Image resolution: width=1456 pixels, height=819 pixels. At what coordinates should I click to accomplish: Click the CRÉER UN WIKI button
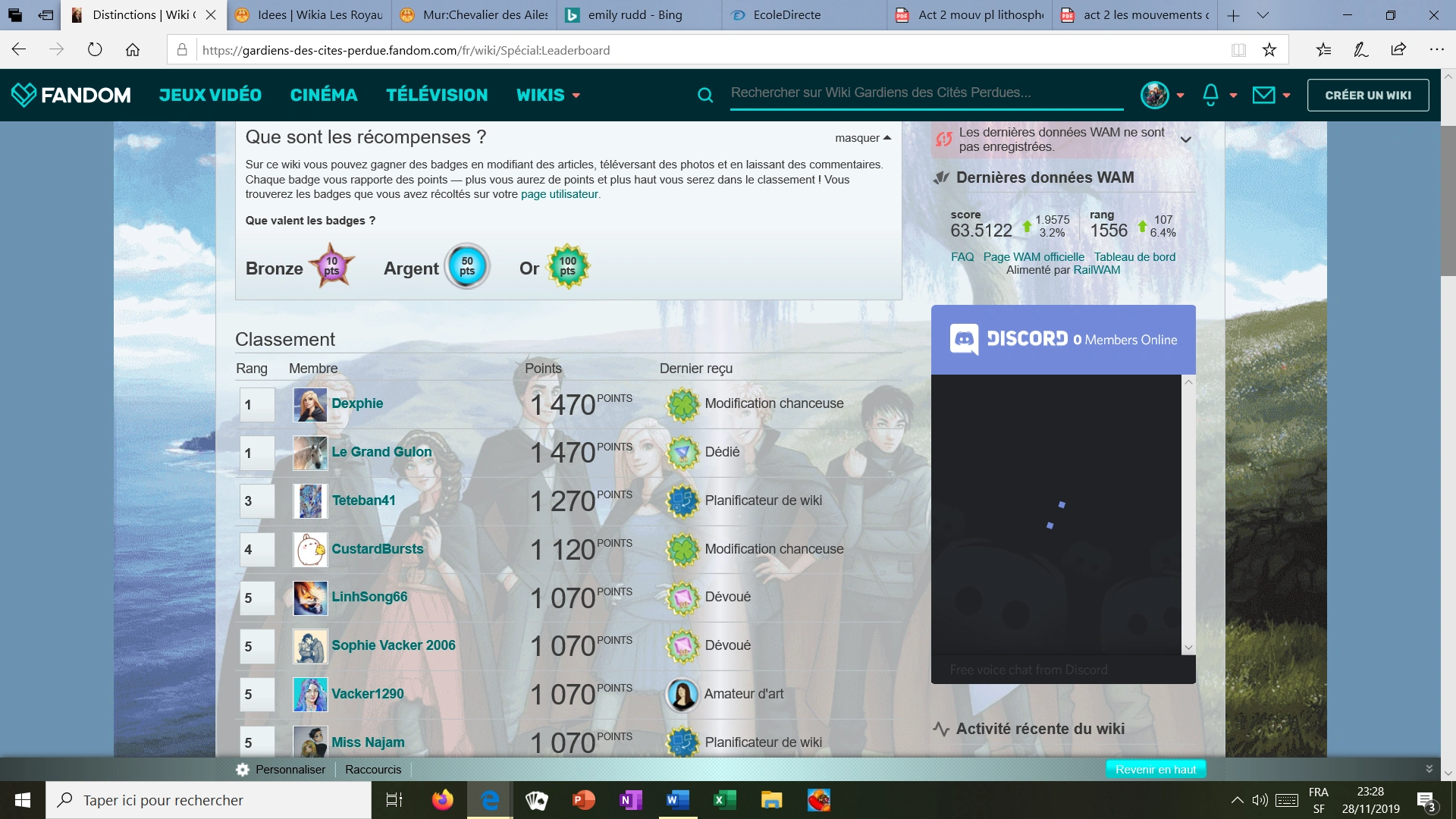[1367, 95]
